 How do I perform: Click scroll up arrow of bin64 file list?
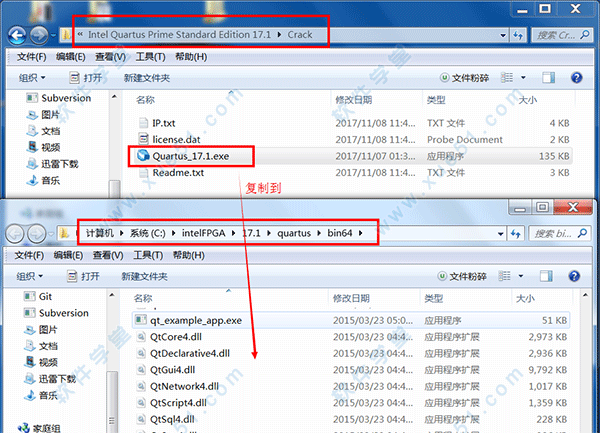coord(585,295)
